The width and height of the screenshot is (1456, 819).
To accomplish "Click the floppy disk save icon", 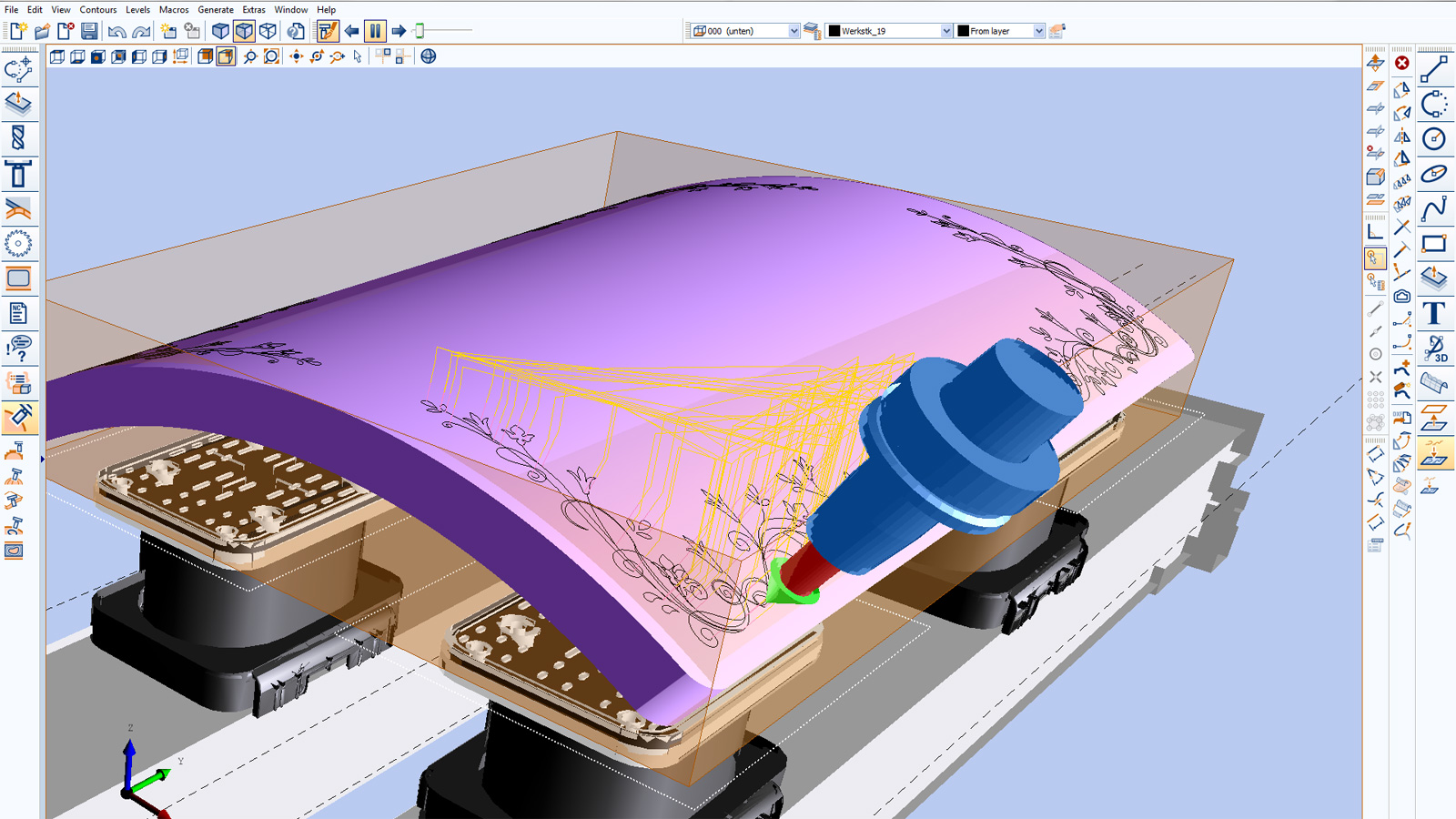I will 89,31.
